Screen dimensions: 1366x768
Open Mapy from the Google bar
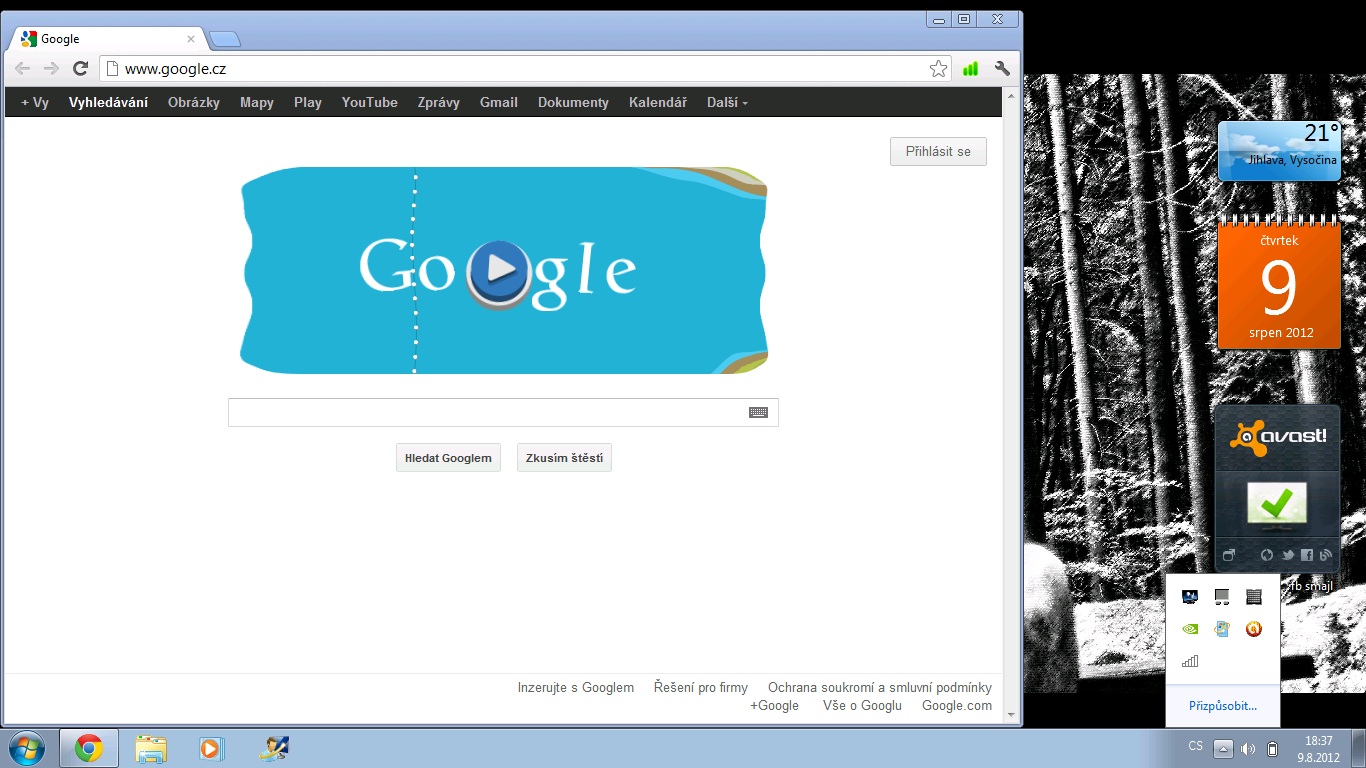pos(257,102)
